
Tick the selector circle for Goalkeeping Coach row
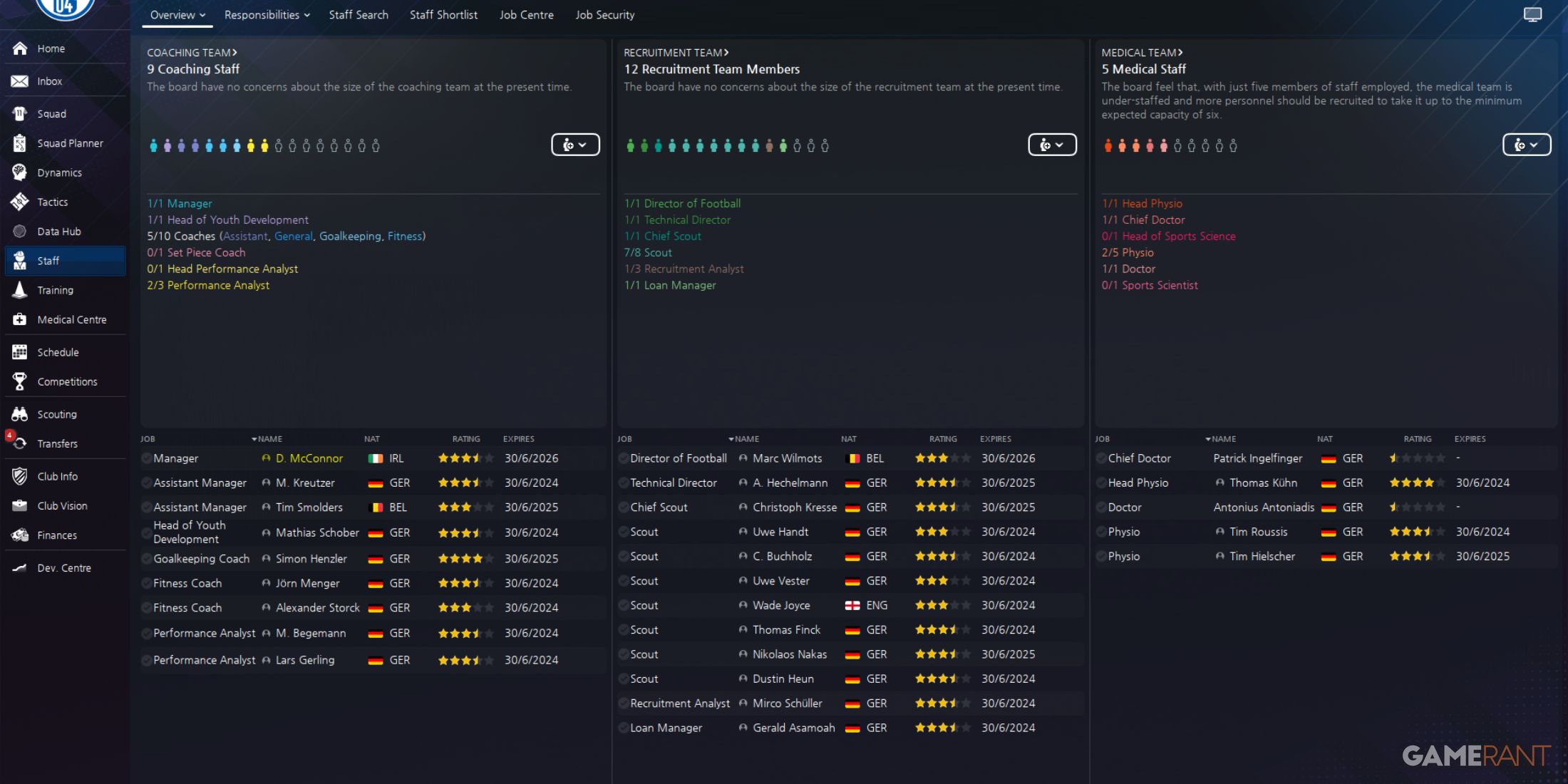click(x=146, y=559)
